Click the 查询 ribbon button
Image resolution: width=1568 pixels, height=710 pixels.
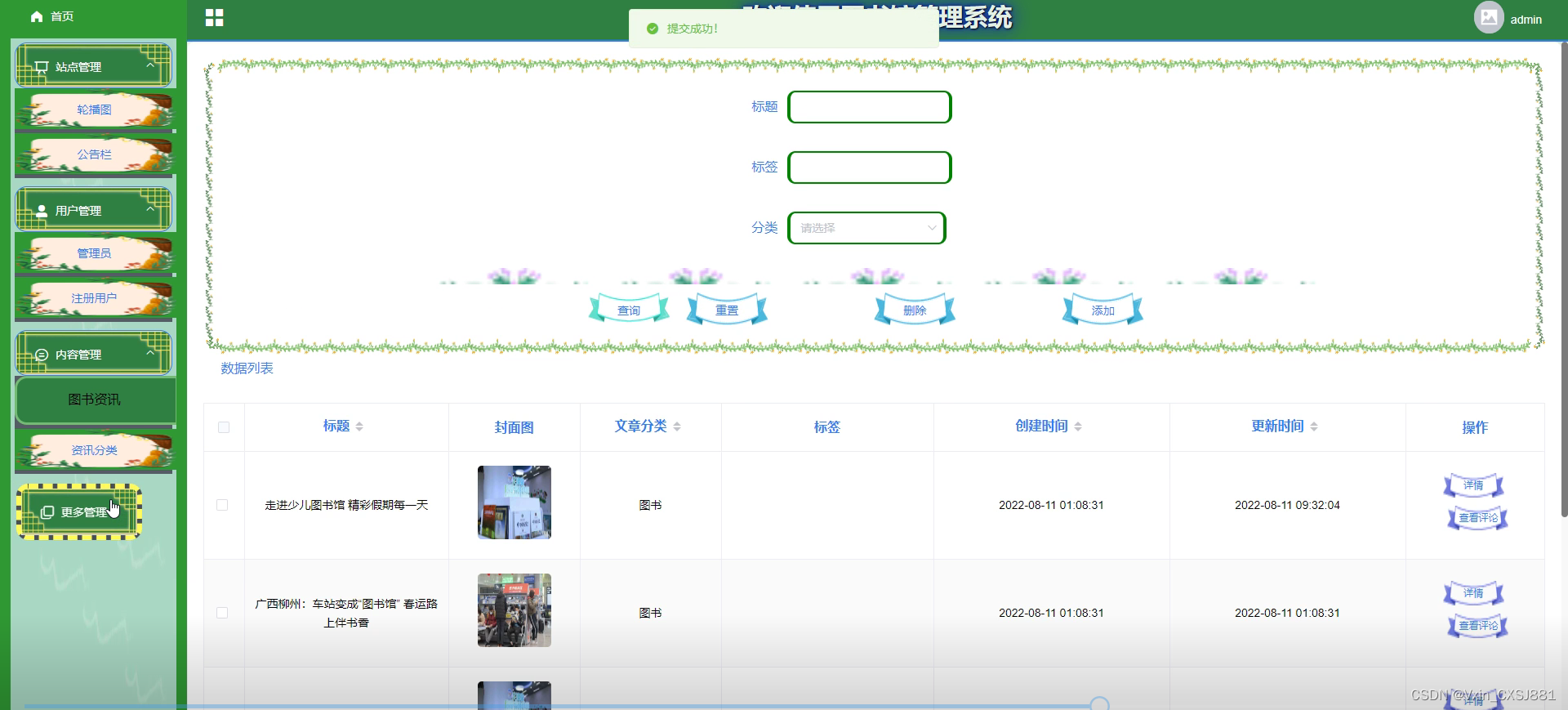(629, 310)
